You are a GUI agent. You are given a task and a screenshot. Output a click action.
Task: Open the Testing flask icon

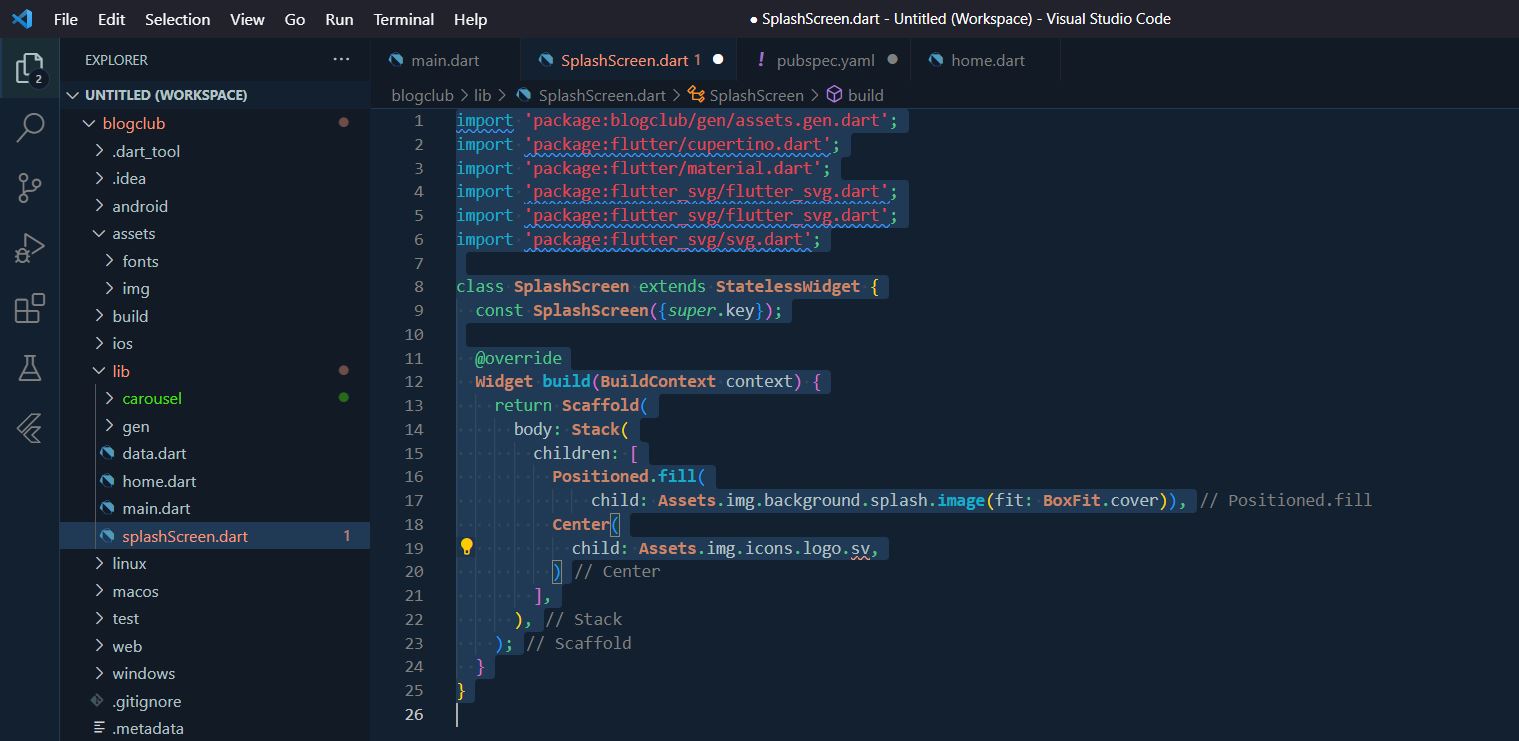(x=30, y=368)
